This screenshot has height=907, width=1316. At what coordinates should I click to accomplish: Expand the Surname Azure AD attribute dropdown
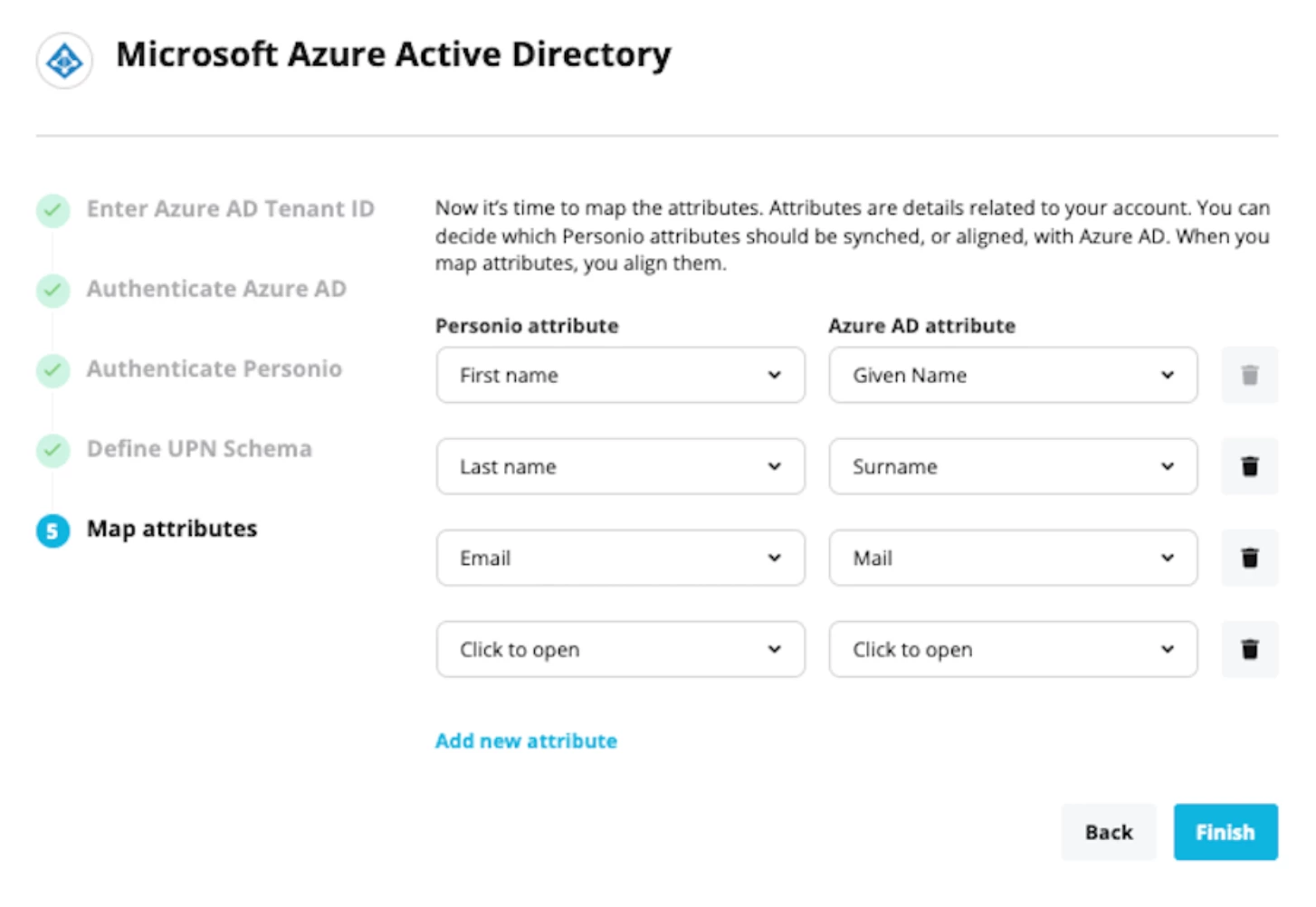pyautogui.click(x=1013, y=466)
